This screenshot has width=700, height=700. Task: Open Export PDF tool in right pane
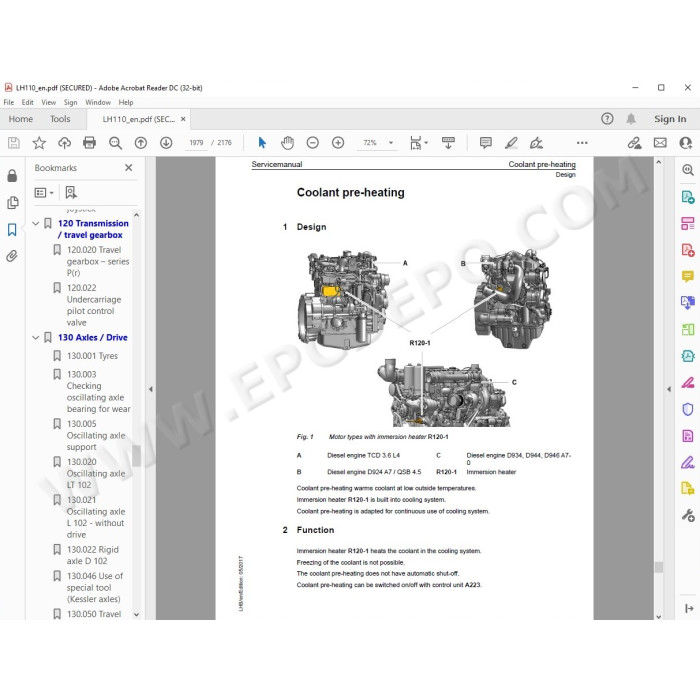point(688,197)
